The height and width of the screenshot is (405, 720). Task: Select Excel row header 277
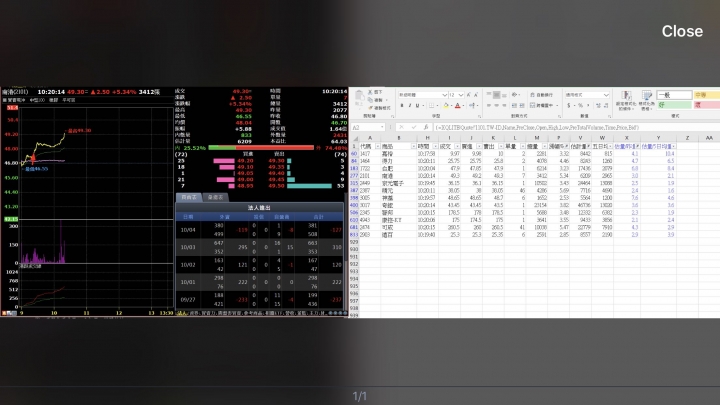tap(354, 176)
